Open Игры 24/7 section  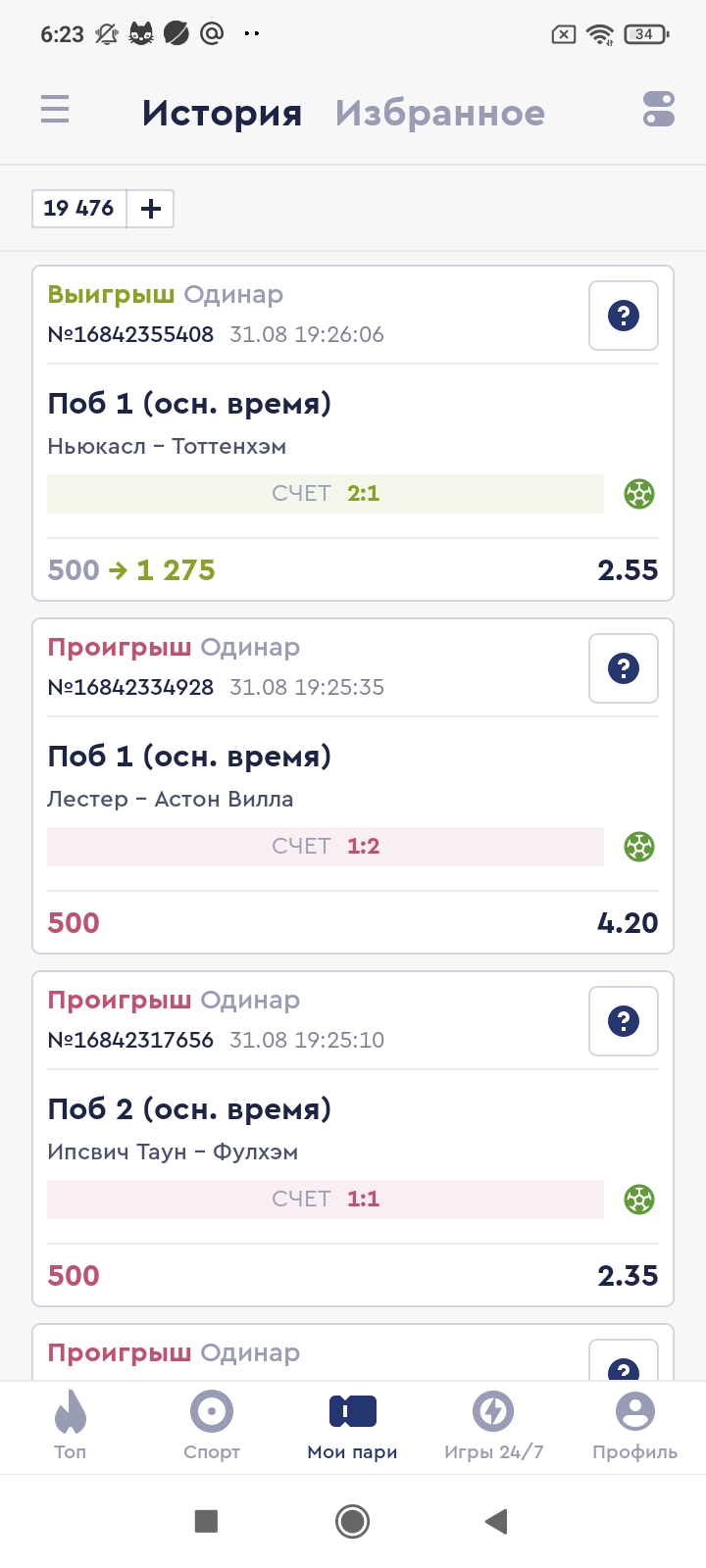tap(493, 1424)
